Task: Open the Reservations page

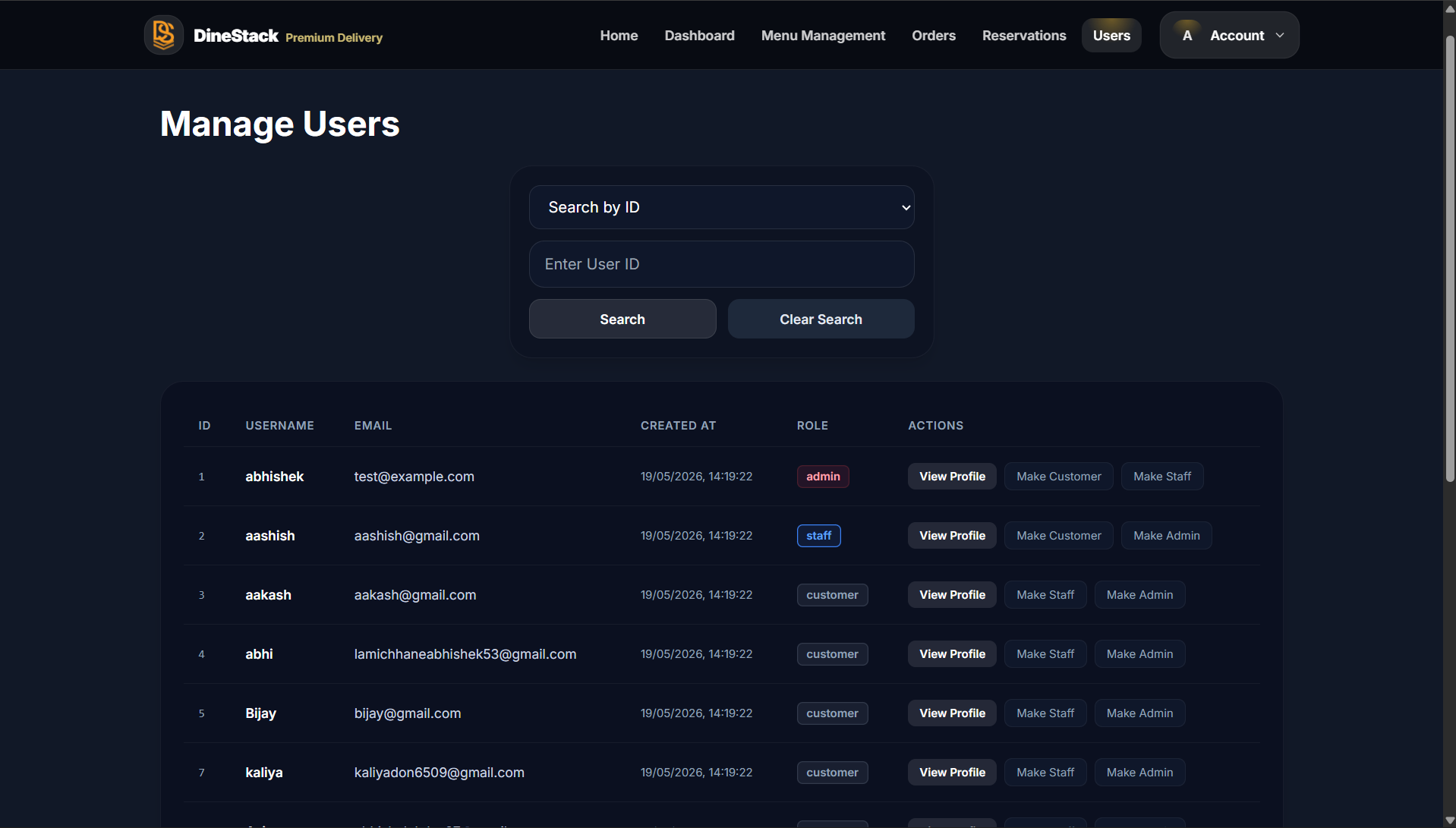Action: point(1024,36)
